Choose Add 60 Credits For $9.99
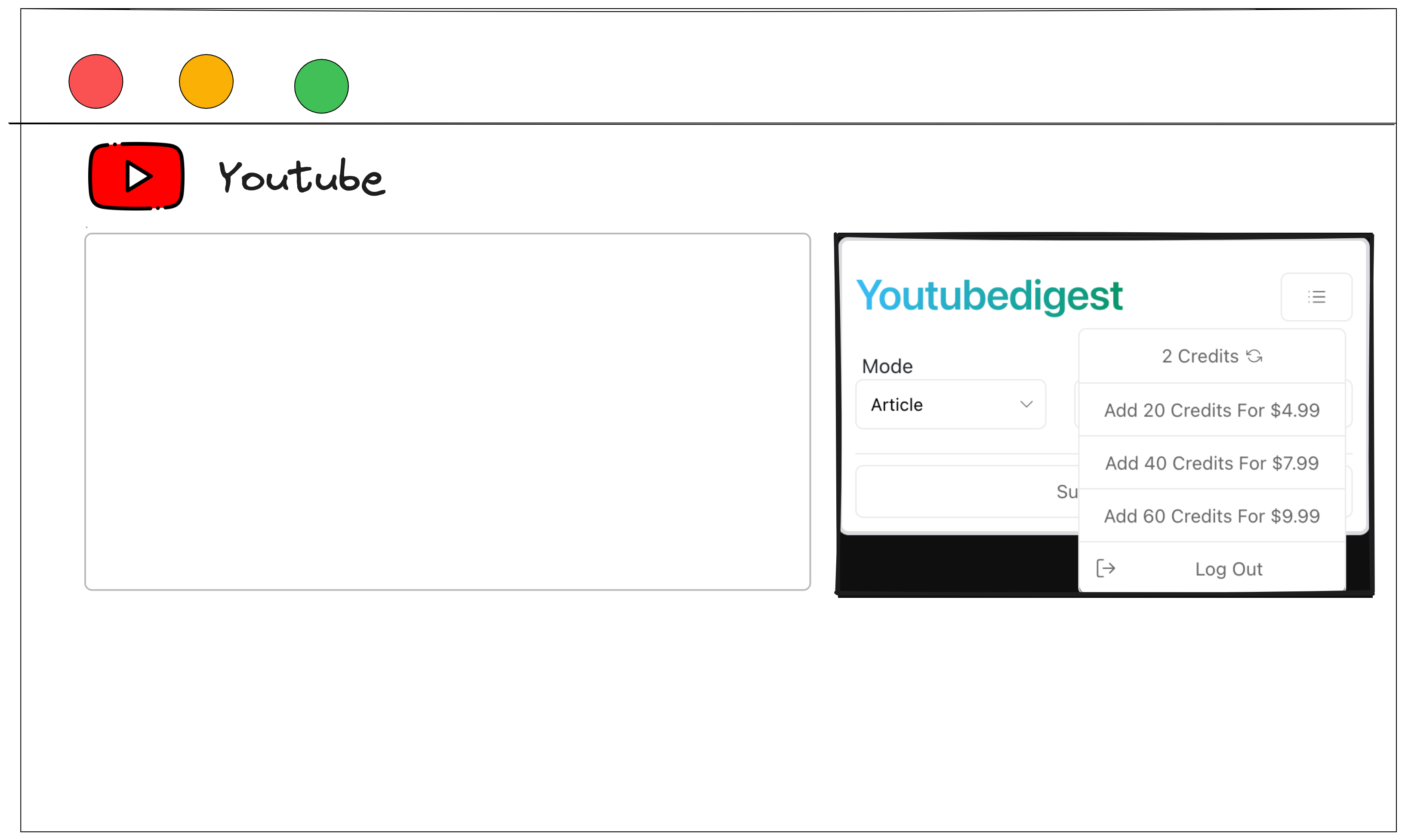 [1212, 516]
